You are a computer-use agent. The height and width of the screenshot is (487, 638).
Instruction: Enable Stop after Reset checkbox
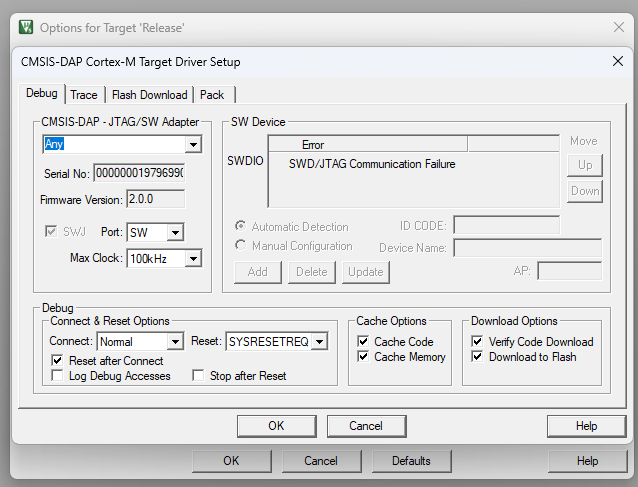pyautogui.click(x=198, y=376)
